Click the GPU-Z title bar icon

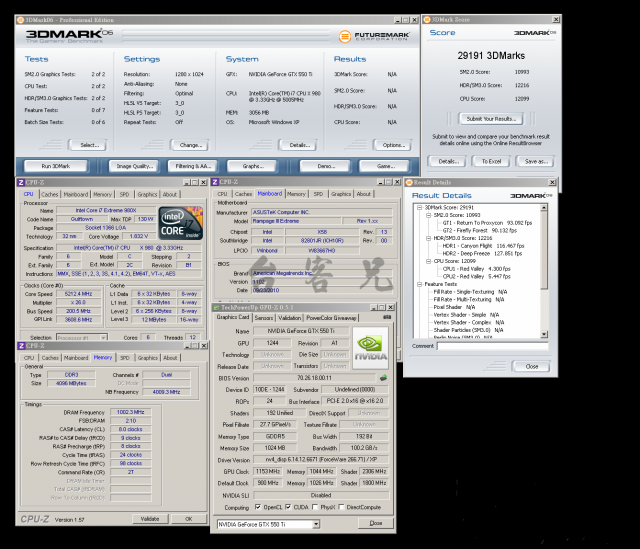pyautogui.click(x=216, y=307)
